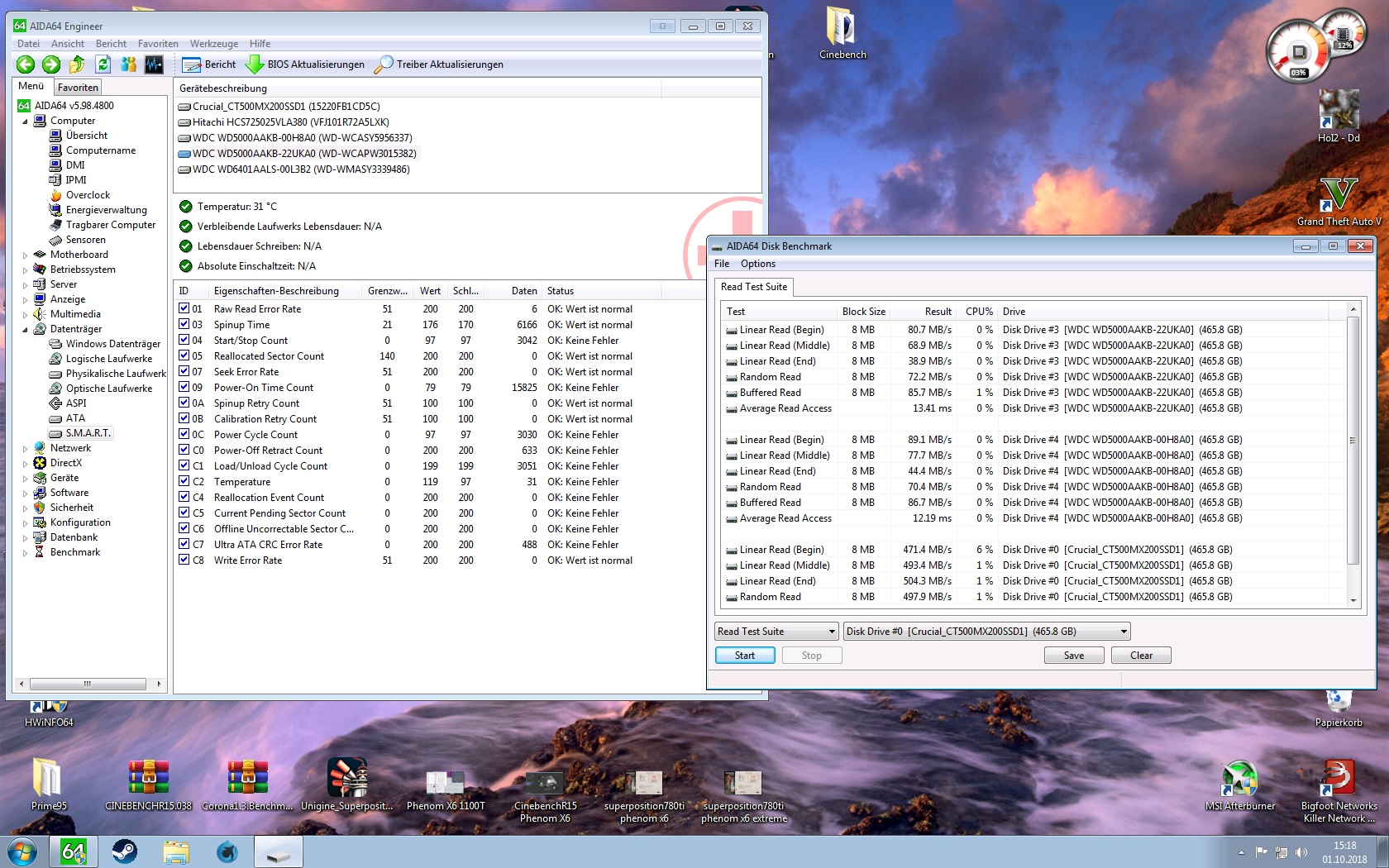Click the green Forward arrow in AIDA64 toolbar
The height and width of the screenshot is (868, 1389).
51,64
